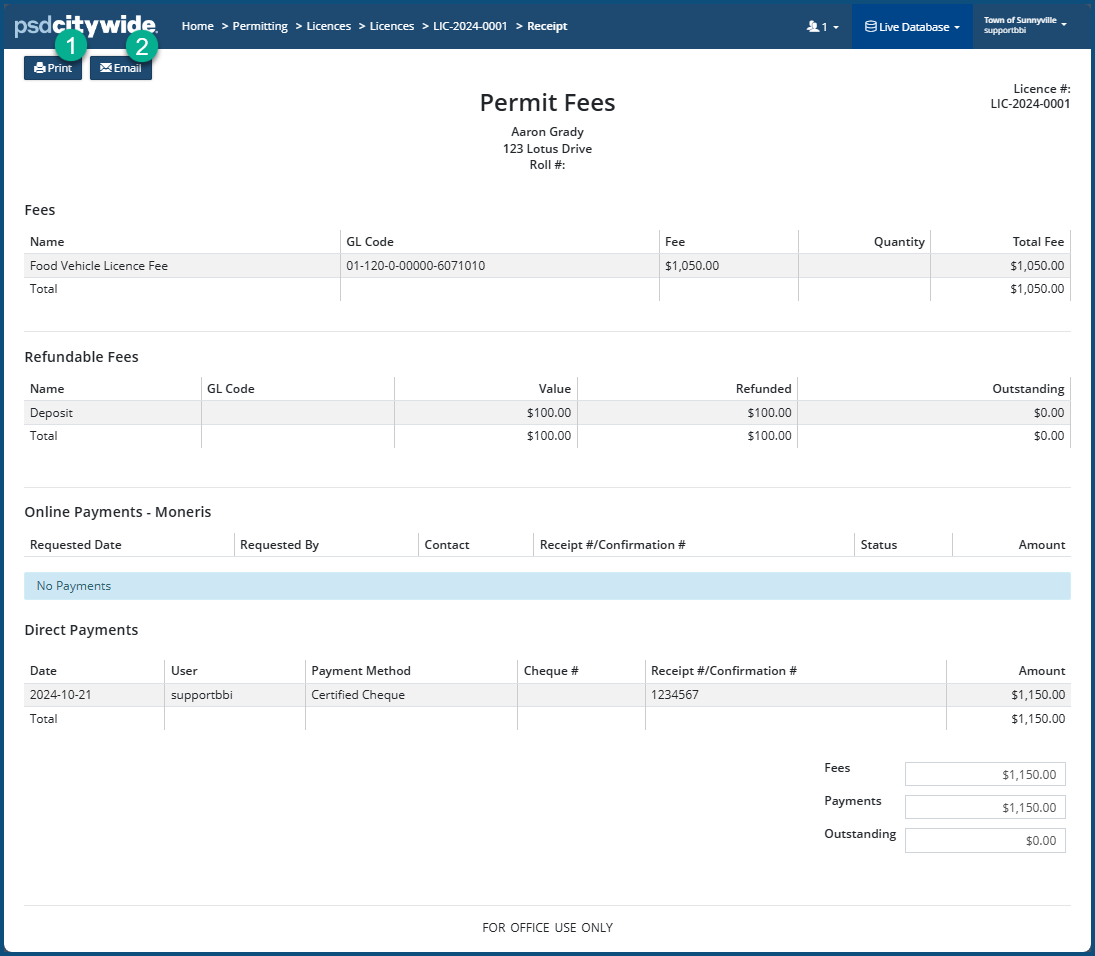Open the first Licences breadcrumb
This screenshot has width=1095, height=956.
coord(328,26)
